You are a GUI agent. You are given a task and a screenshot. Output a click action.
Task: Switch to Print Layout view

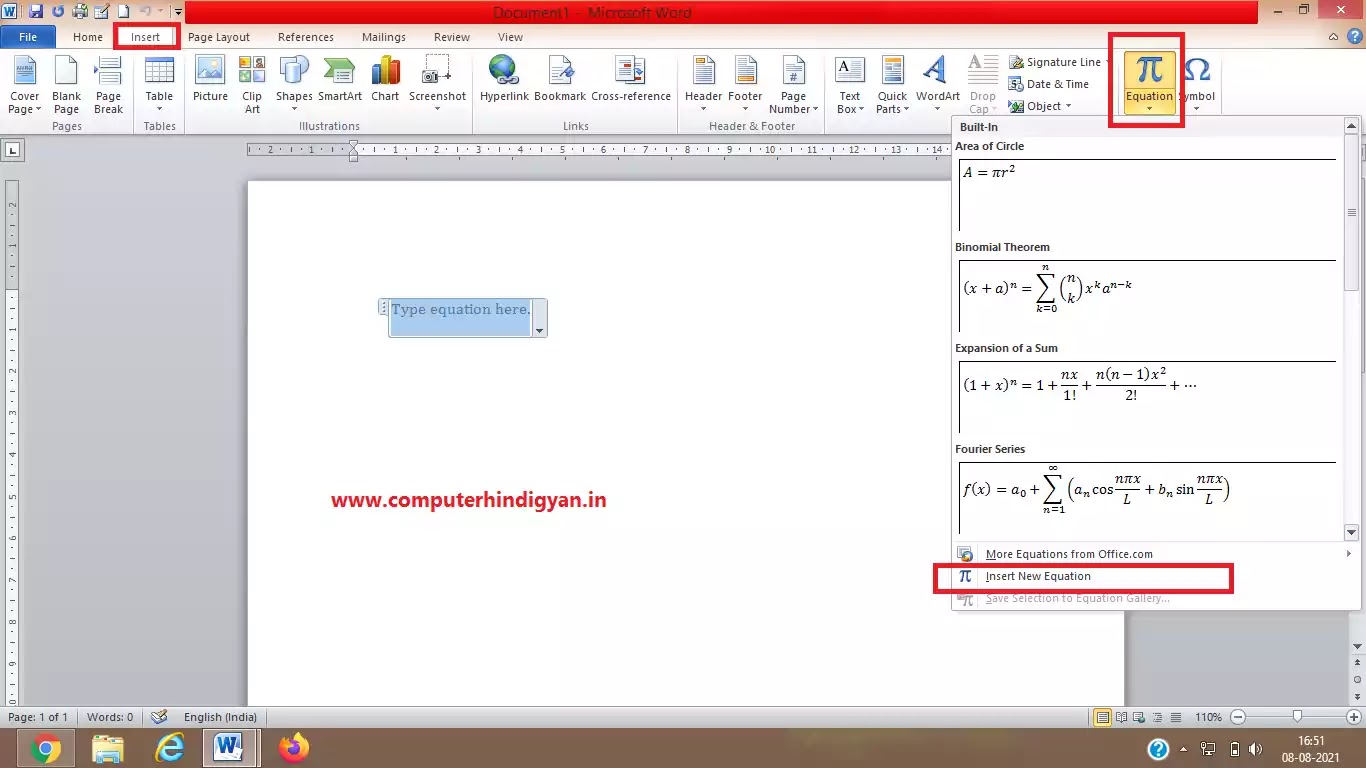coord(1102,717)
